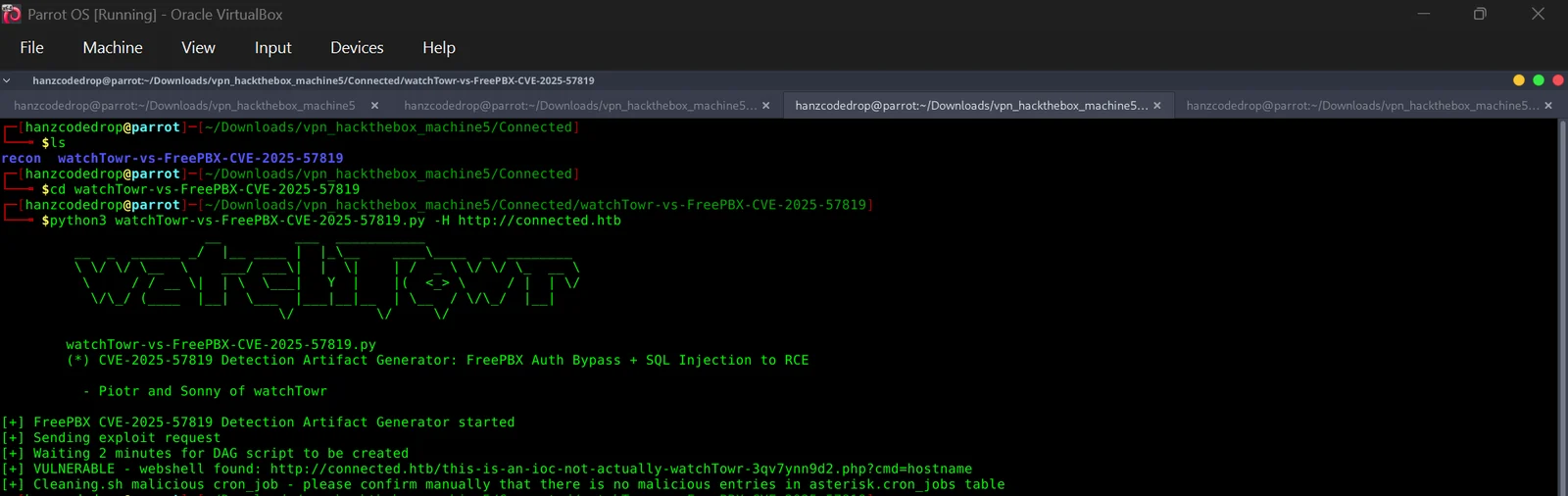Click 'Sending exploit request' output line
The width and height of the screenshot is (1568, 496).
111,438
